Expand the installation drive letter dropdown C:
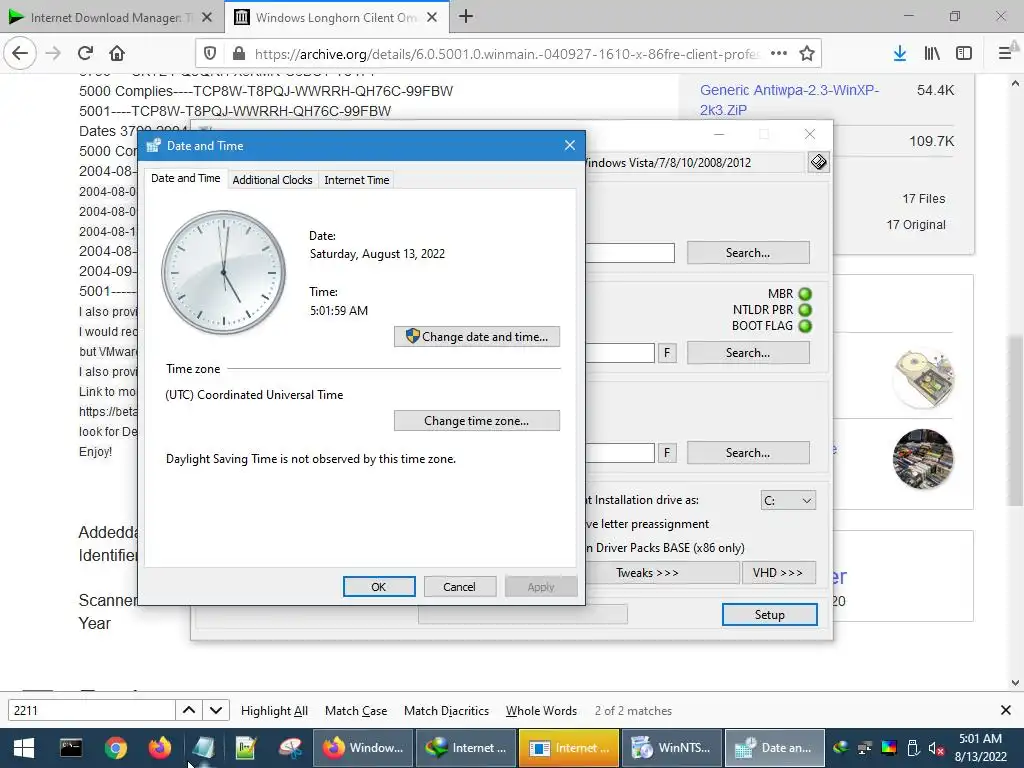Image resolution: width=1024 pixels, height=768 pixels. [788, 500]
